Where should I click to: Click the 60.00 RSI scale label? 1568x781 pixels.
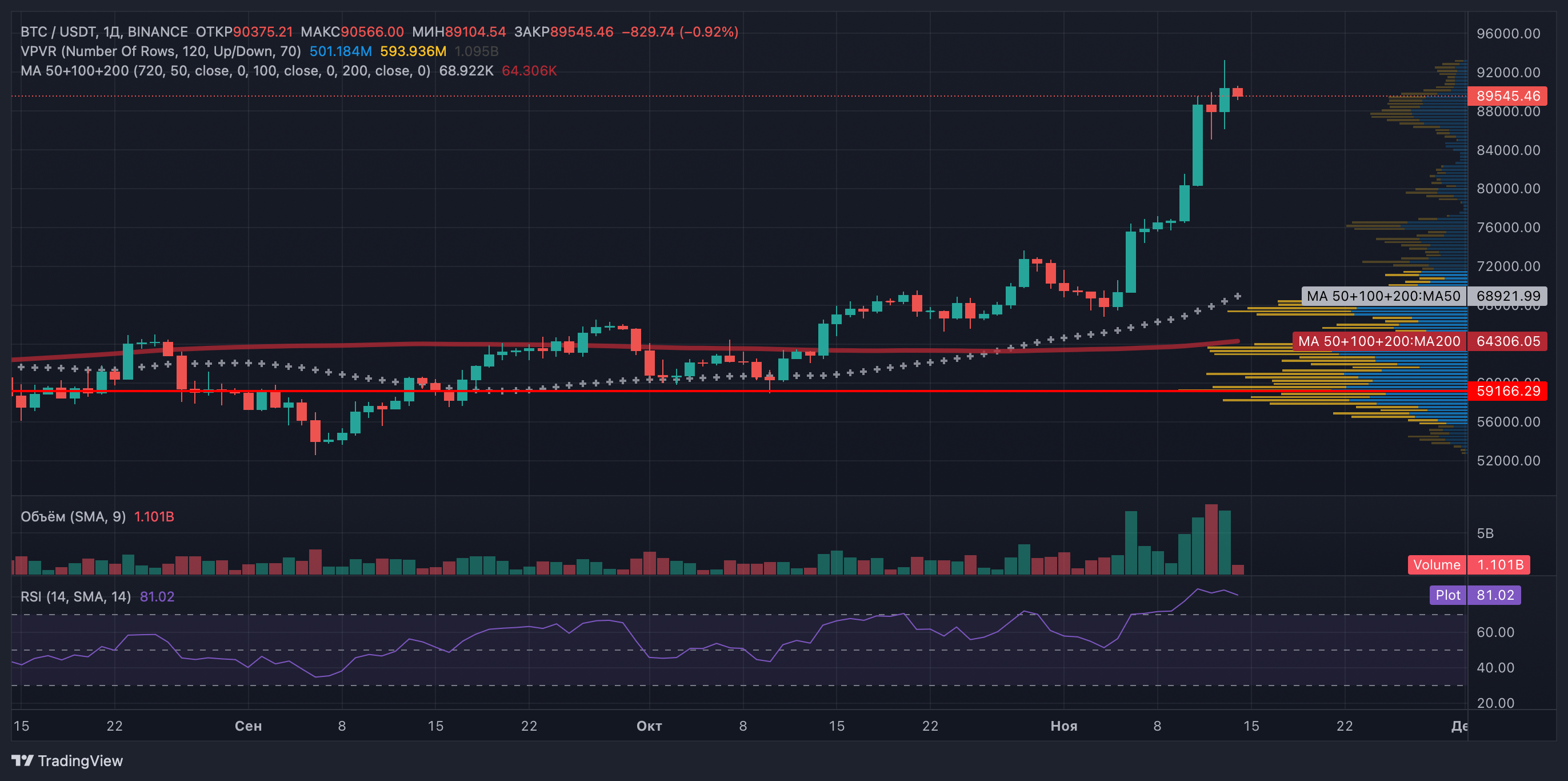(x=1495, y=632)
